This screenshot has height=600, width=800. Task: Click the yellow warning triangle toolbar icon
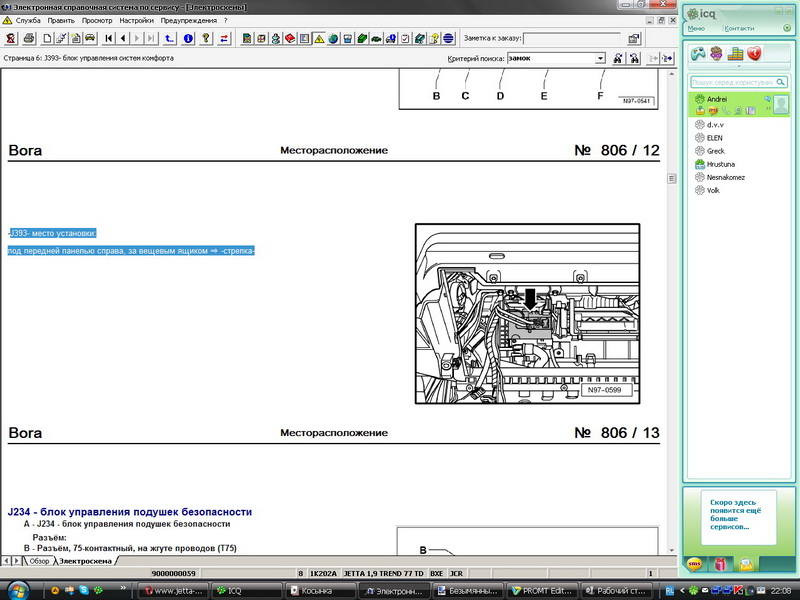point(319,38)
